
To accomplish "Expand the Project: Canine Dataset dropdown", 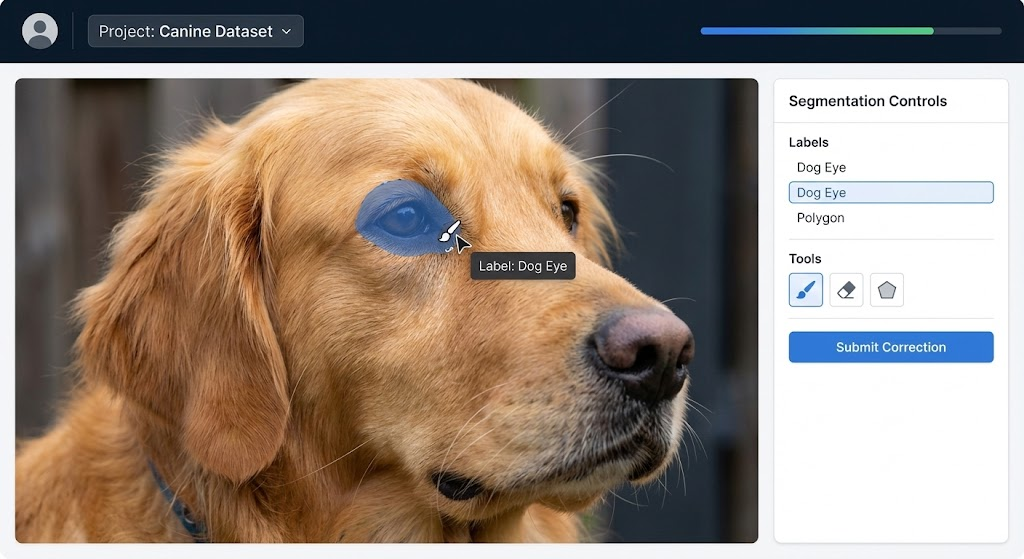I will 195,31.
